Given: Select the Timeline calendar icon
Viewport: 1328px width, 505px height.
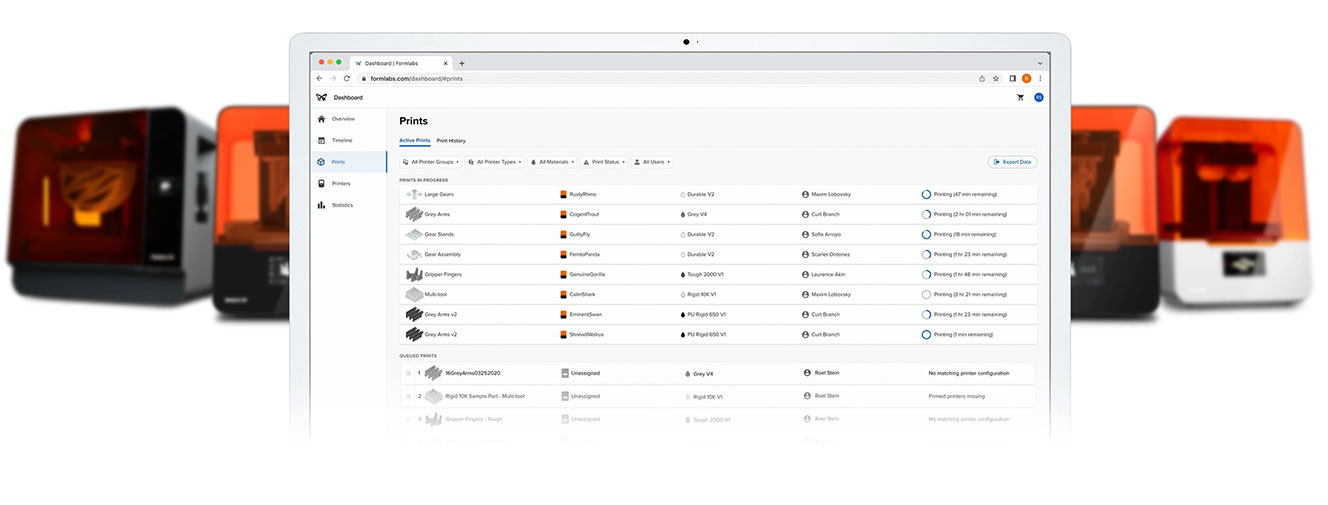Looking at the screenshot, I should 321,140.
